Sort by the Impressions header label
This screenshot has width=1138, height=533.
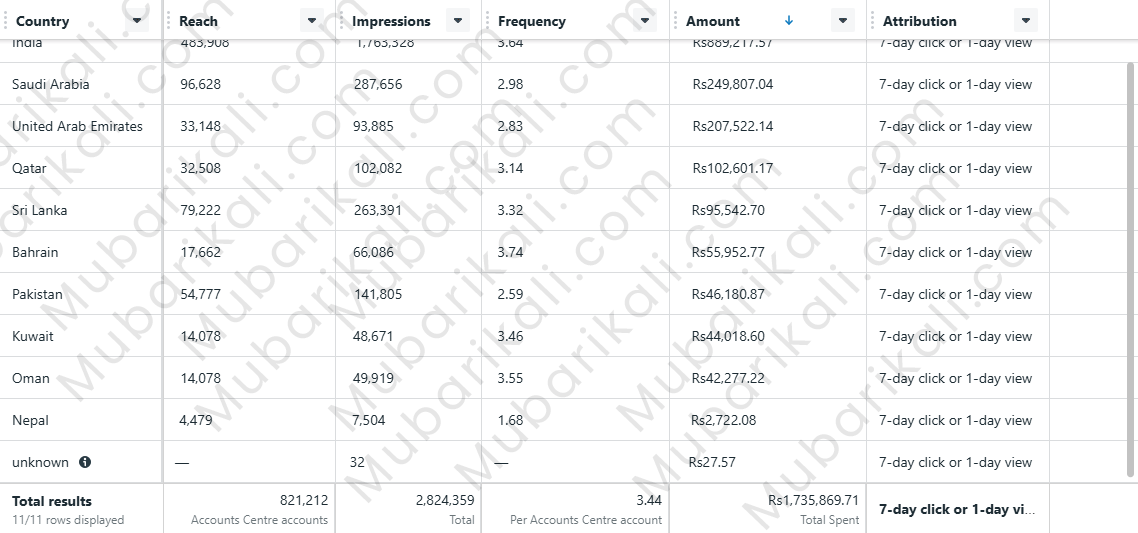(x=391, y=21)
